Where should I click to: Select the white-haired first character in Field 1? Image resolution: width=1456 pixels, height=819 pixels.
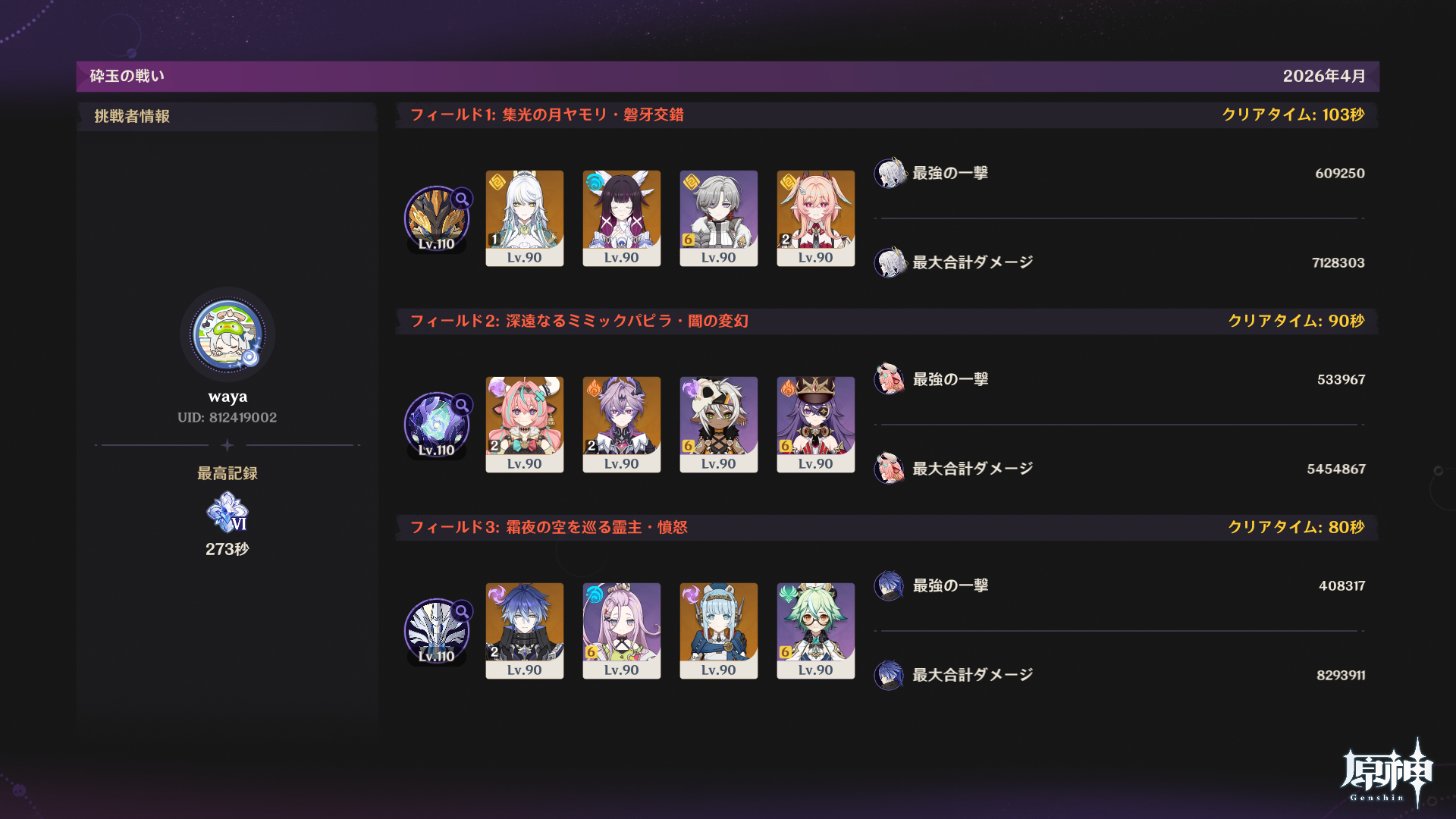[525, 218]
